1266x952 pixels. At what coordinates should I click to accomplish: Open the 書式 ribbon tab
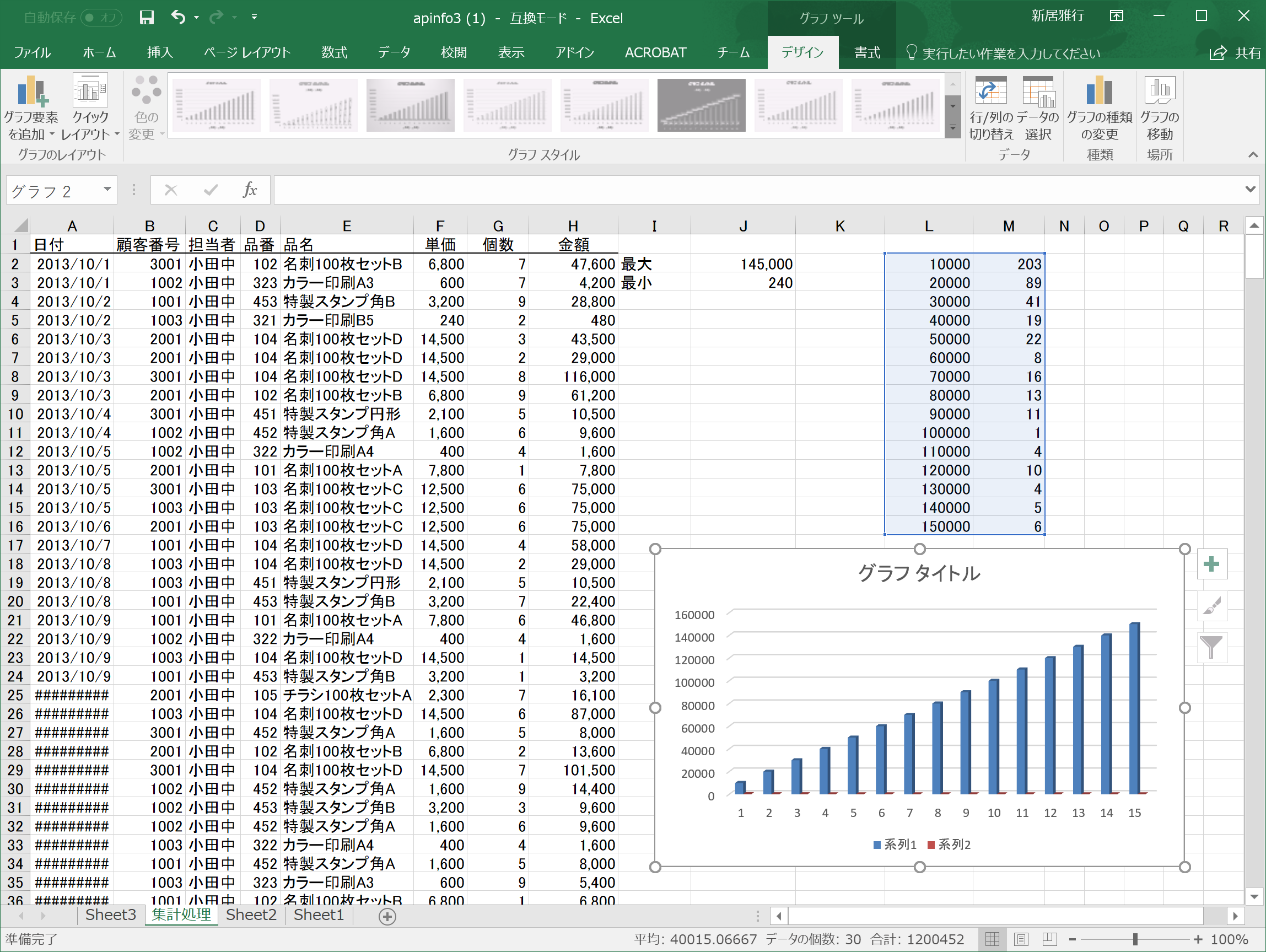click(866, 53)
